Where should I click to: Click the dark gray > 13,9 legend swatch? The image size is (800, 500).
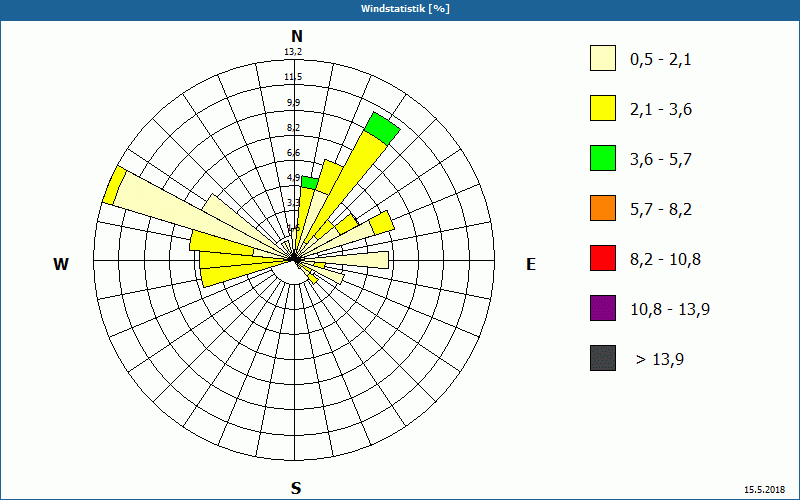click(603, 358)
